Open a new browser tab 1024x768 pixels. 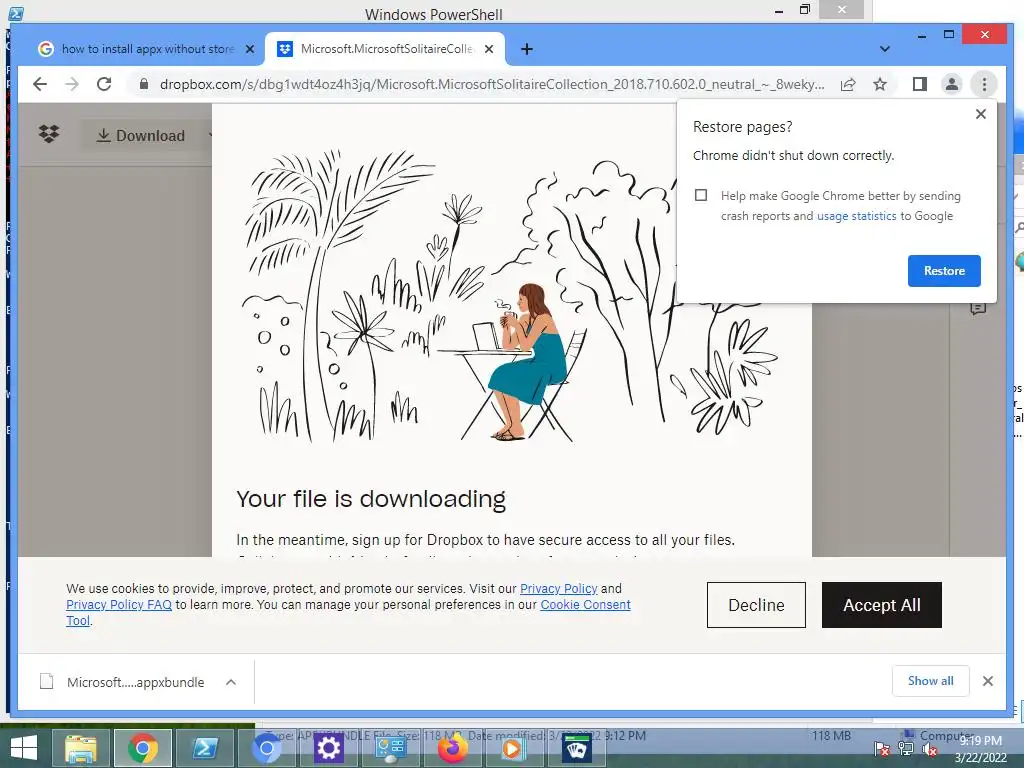pyautogui.click(x=527, y=49)
